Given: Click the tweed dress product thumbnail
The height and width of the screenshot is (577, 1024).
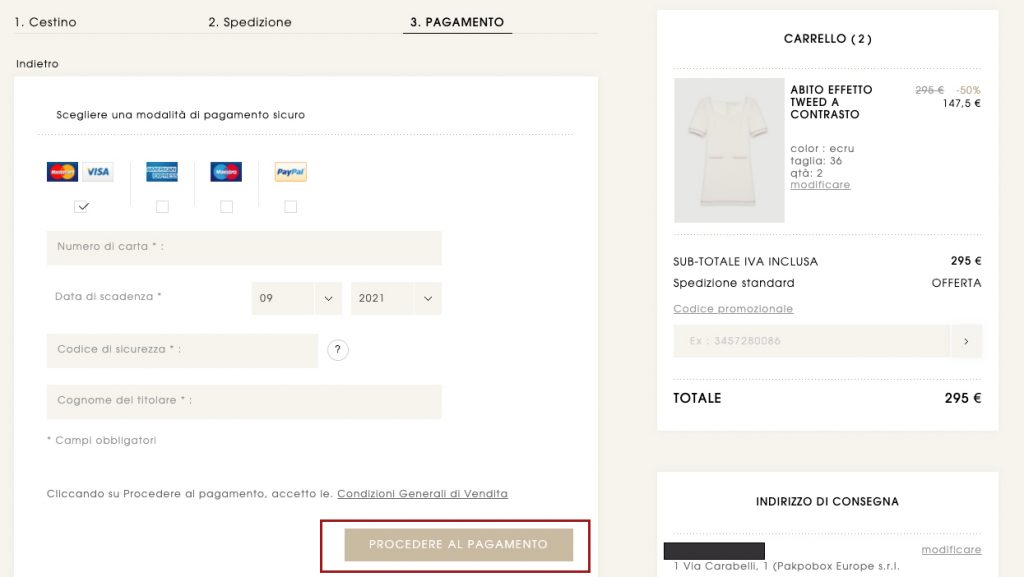Looking at the screenshot, I should pyautogui.click(x=729, y=150).
